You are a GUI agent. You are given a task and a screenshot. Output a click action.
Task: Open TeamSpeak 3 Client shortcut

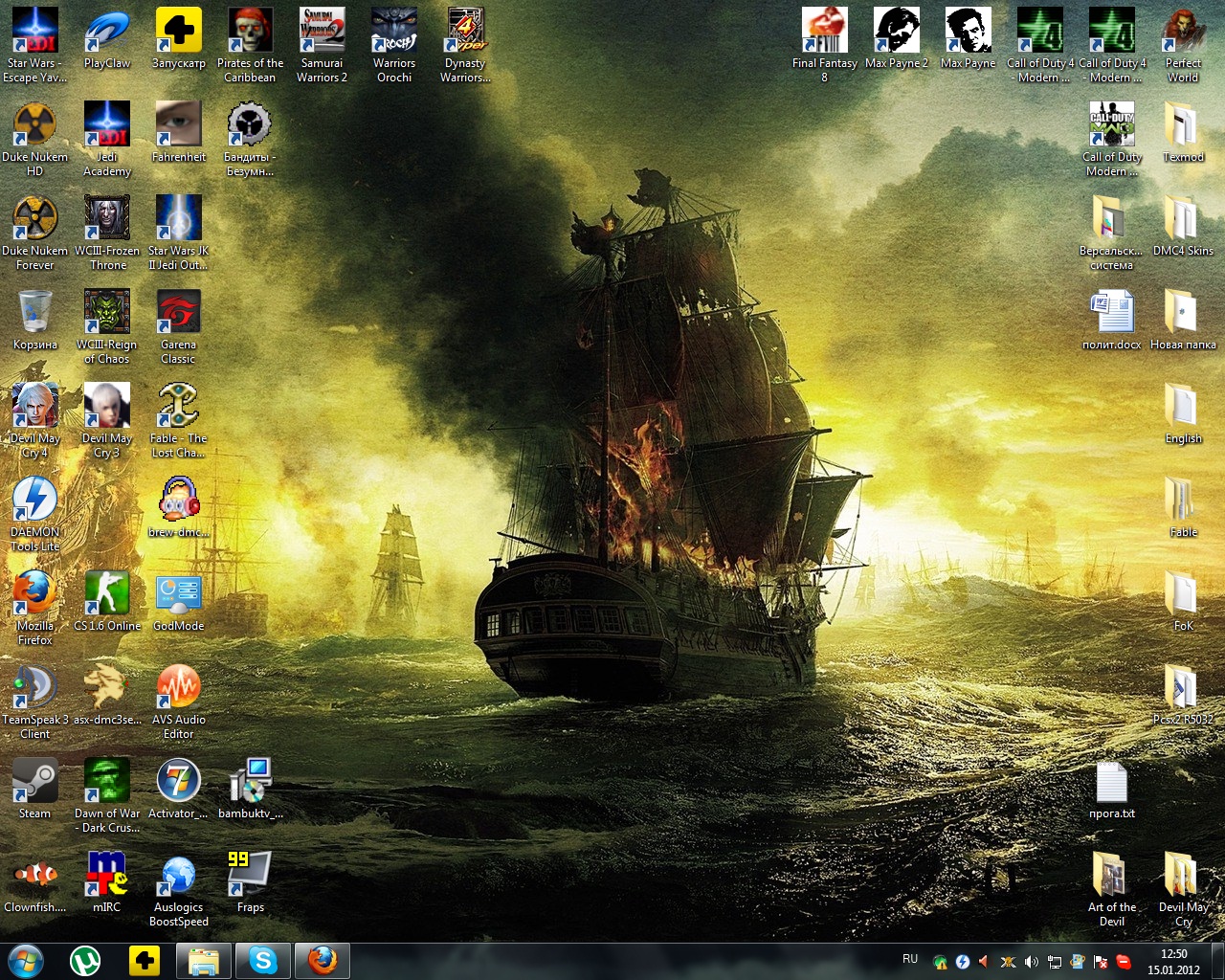(34, 689)
